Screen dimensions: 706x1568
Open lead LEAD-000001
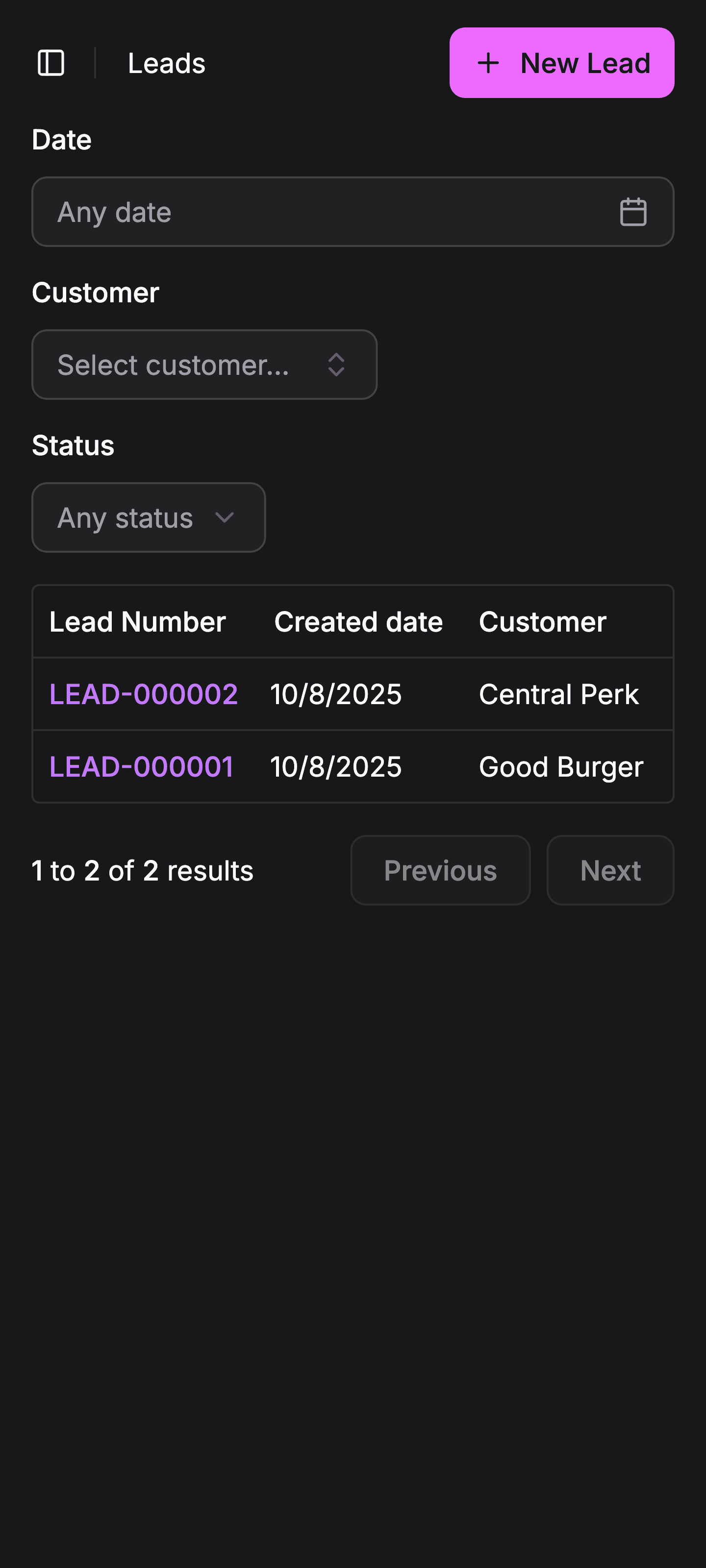pos(141,767)
